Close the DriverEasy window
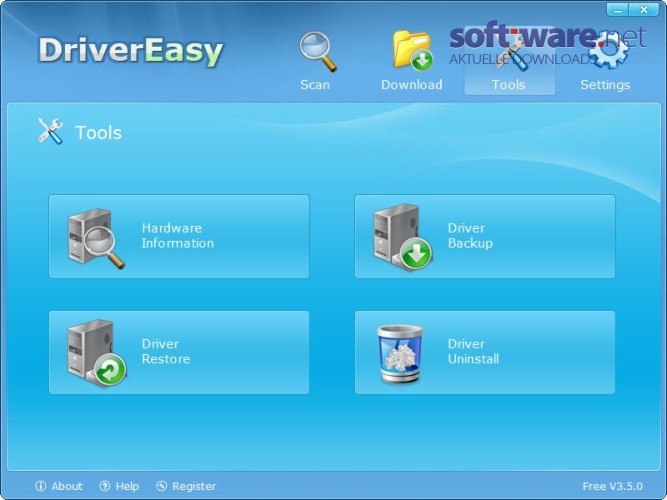Screen dimensions: 667x500 (x=644, y=10)
